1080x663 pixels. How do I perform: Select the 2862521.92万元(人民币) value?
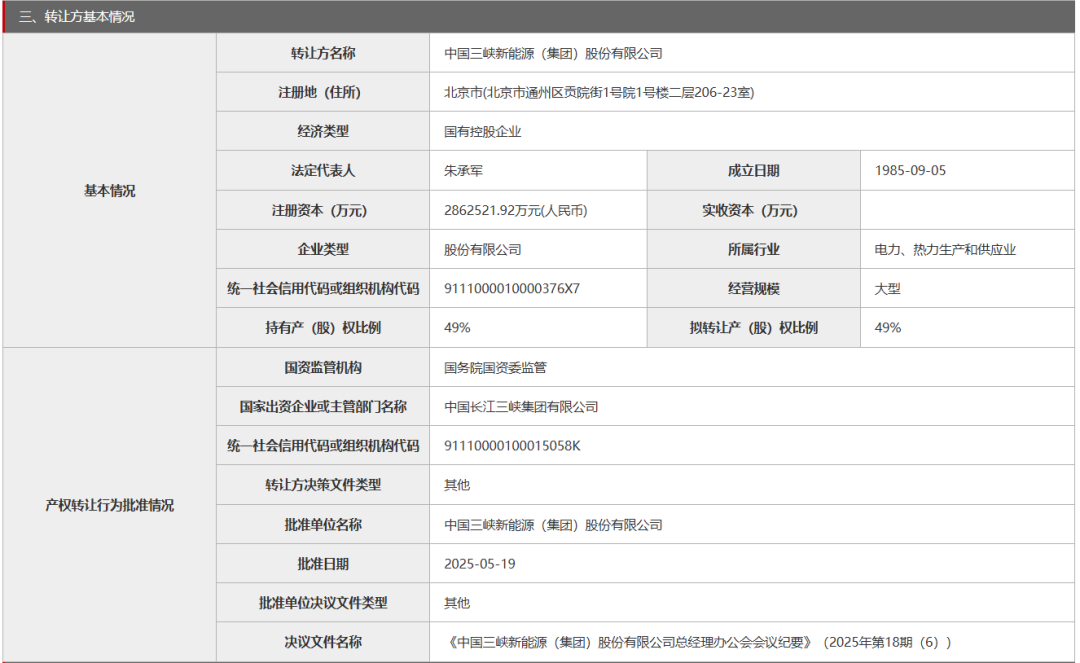tap(516, 211)
